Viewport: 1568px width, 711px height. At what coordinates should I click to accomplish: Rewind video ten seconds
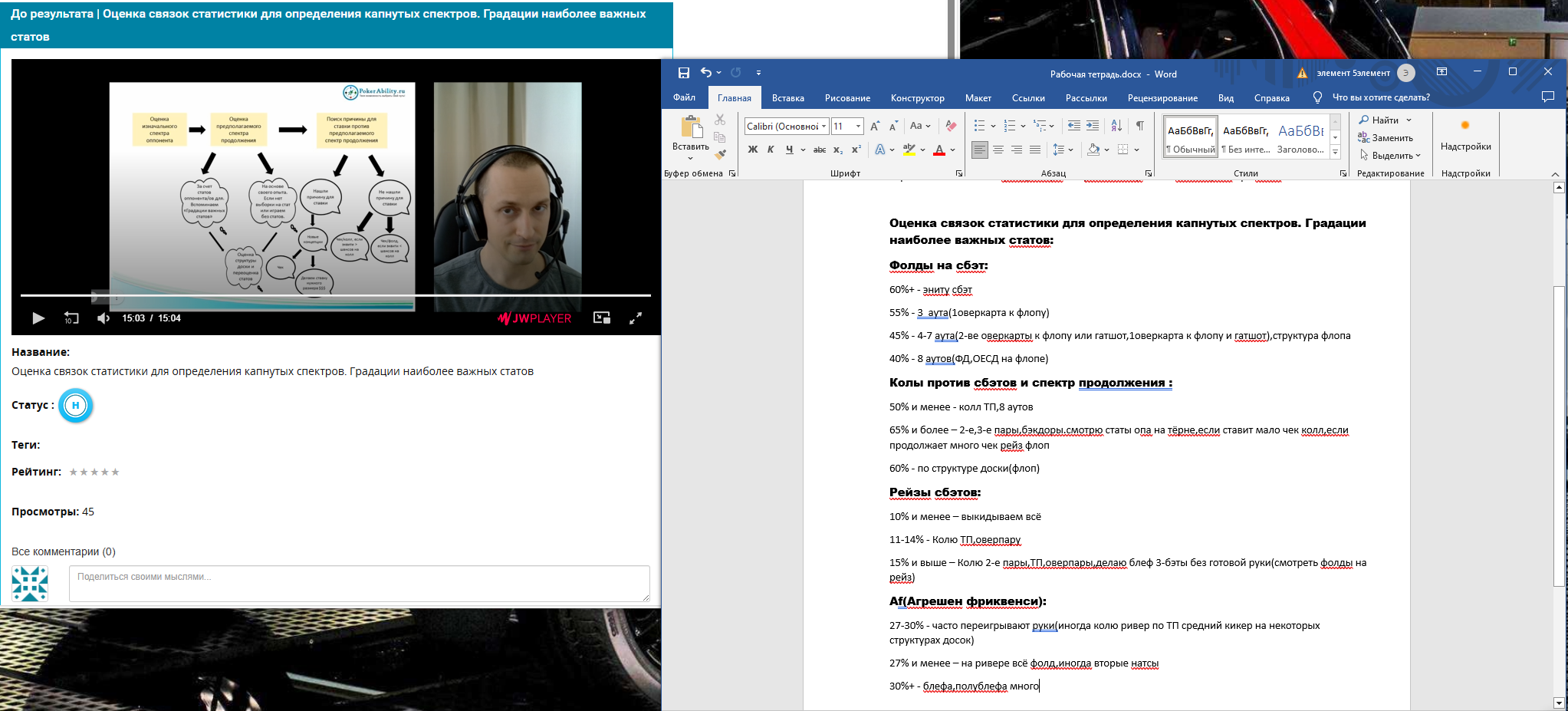point(71,318)
